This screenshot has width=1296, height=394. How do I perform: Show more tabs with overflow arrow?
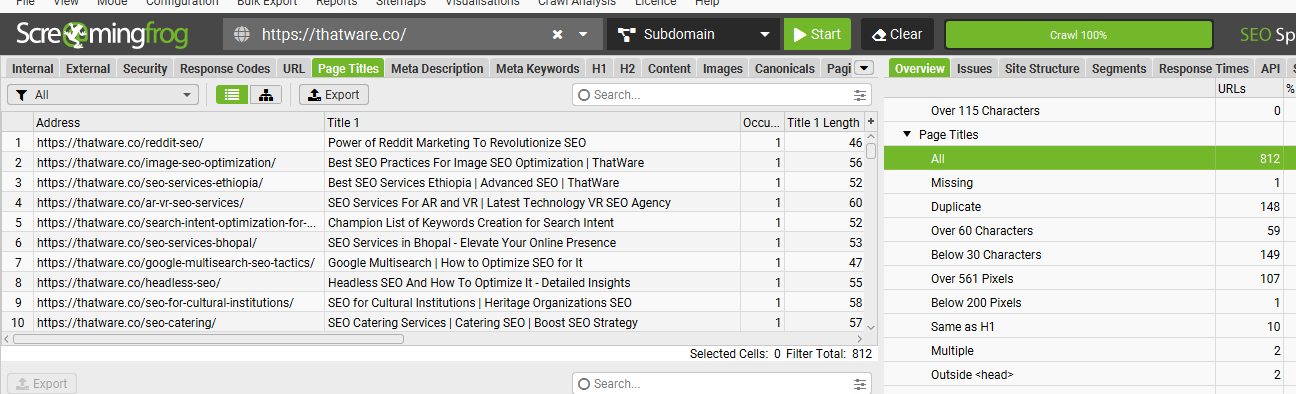tap(865, 68)
